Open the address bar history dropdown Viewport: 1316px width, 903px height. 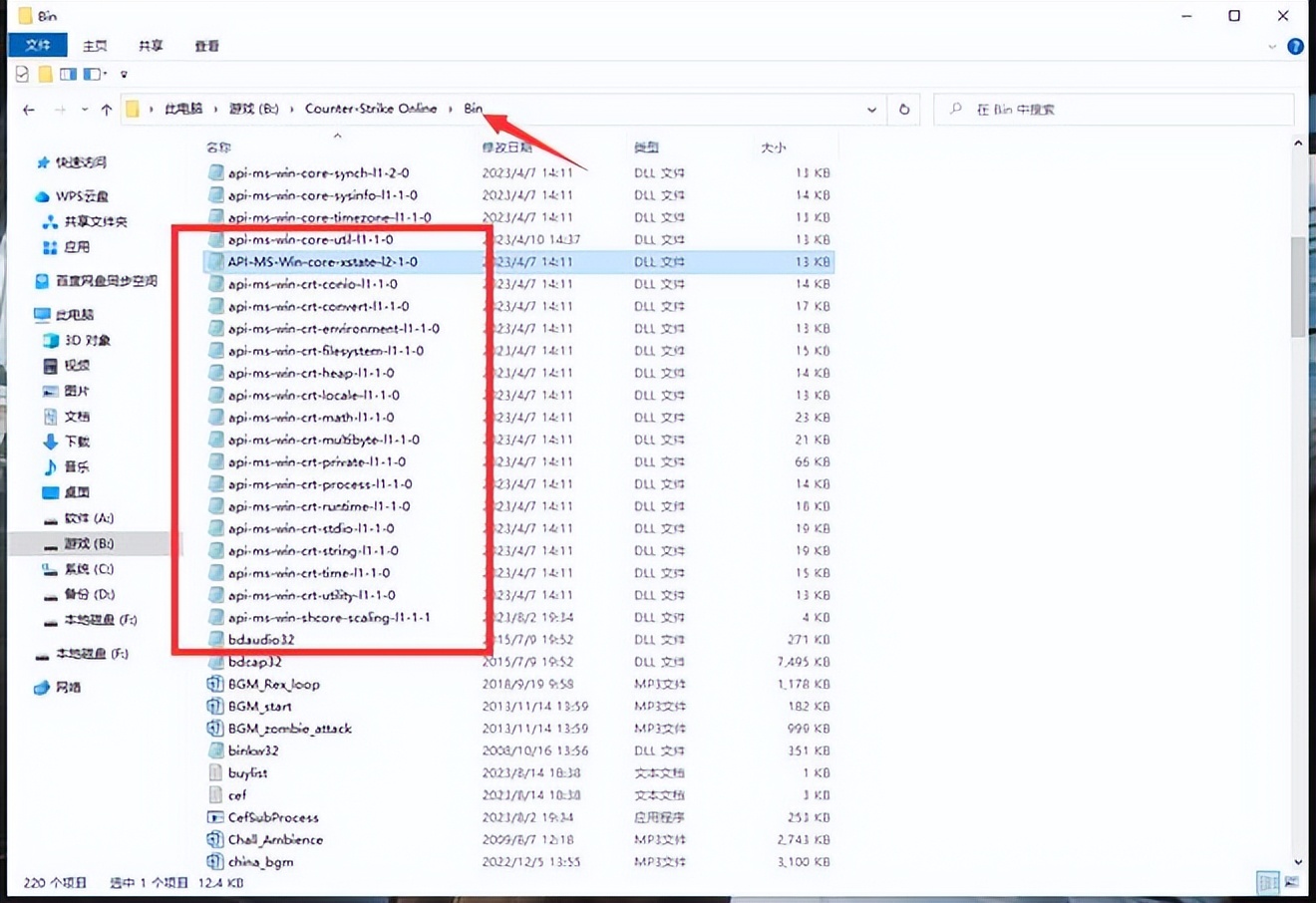(872, 110)
